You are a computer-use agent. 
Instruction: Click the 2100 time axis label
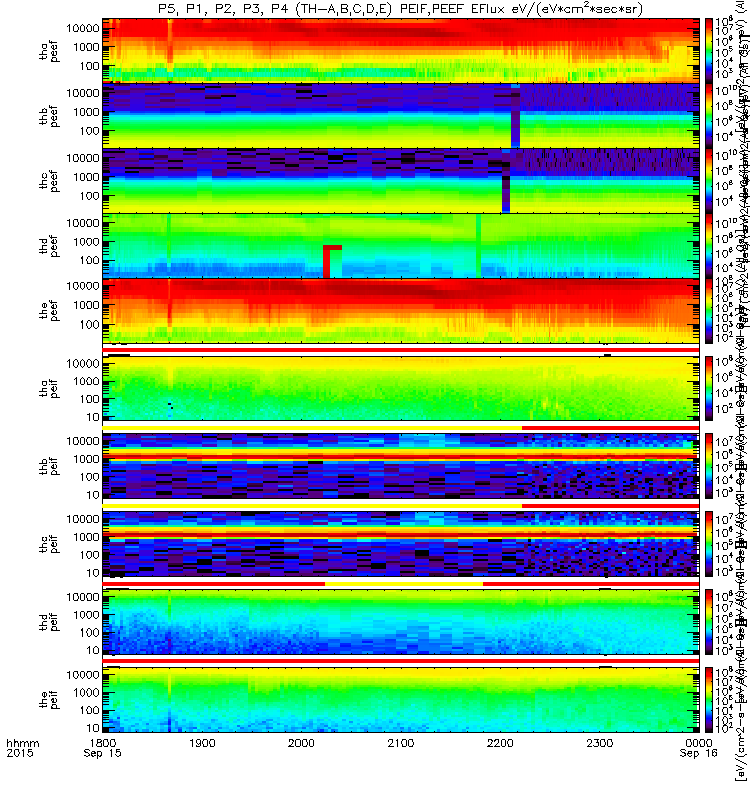tap(401, 743)
